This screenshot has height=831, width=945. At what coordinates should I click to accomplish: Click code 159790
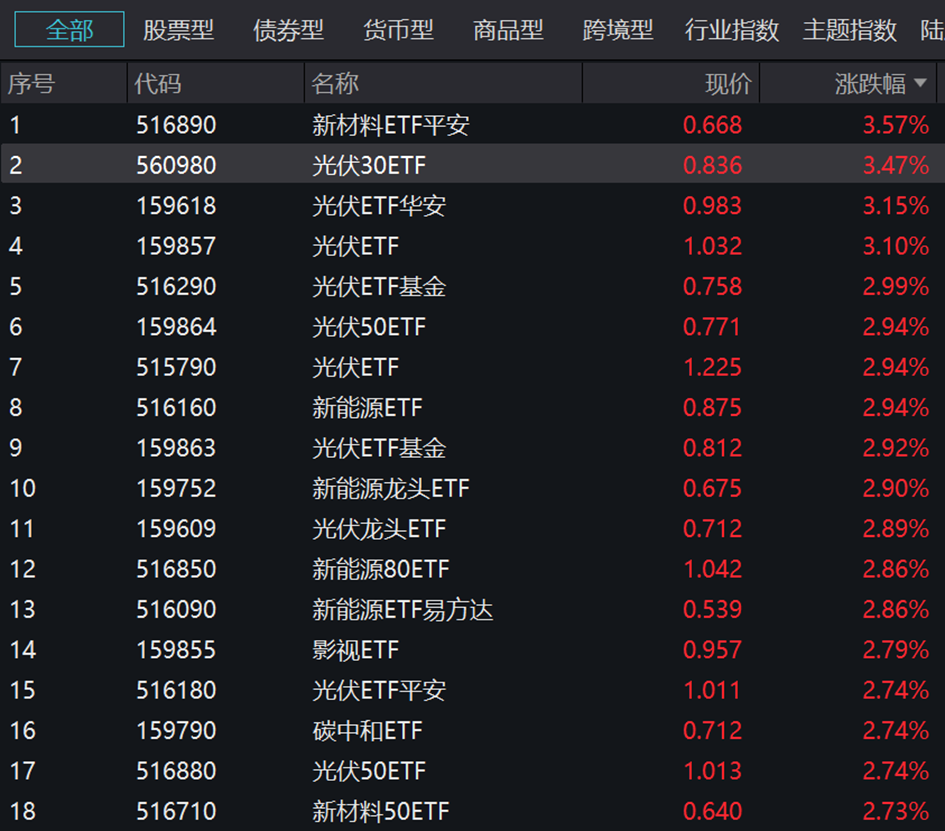point(176,731)
